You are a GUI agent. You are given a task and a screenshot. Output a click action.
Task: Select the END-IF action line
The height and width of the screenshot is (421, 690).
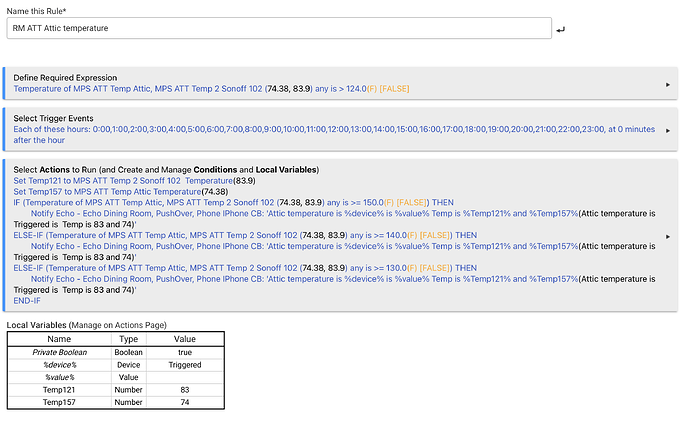point(27,301)
